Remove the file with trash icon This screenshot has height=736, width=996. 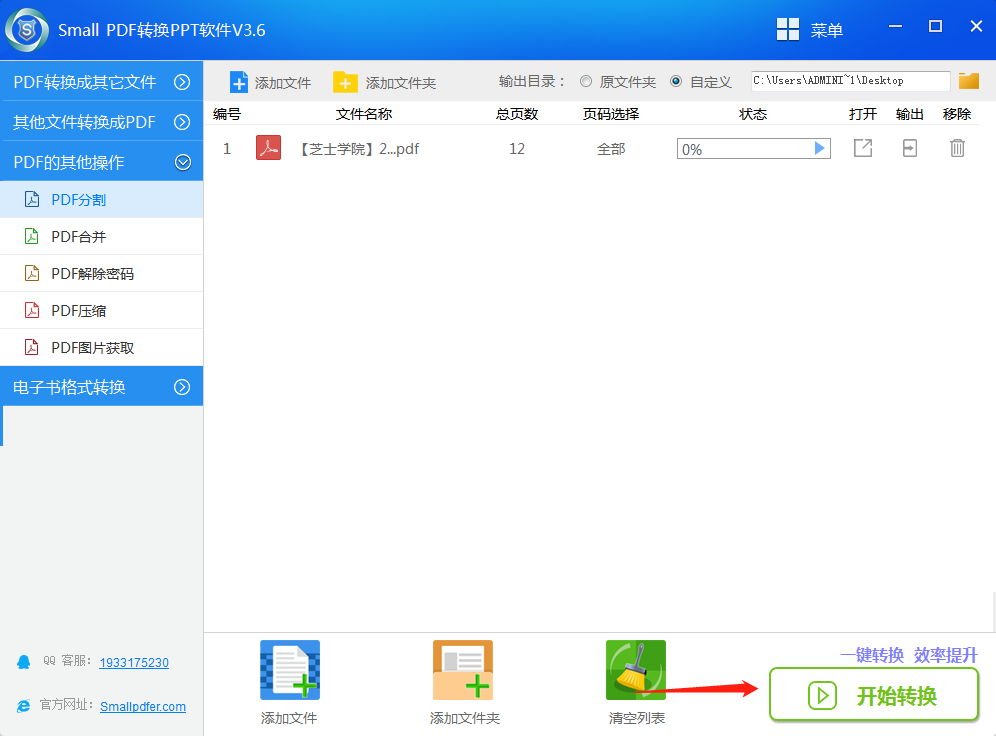(957, 148)
